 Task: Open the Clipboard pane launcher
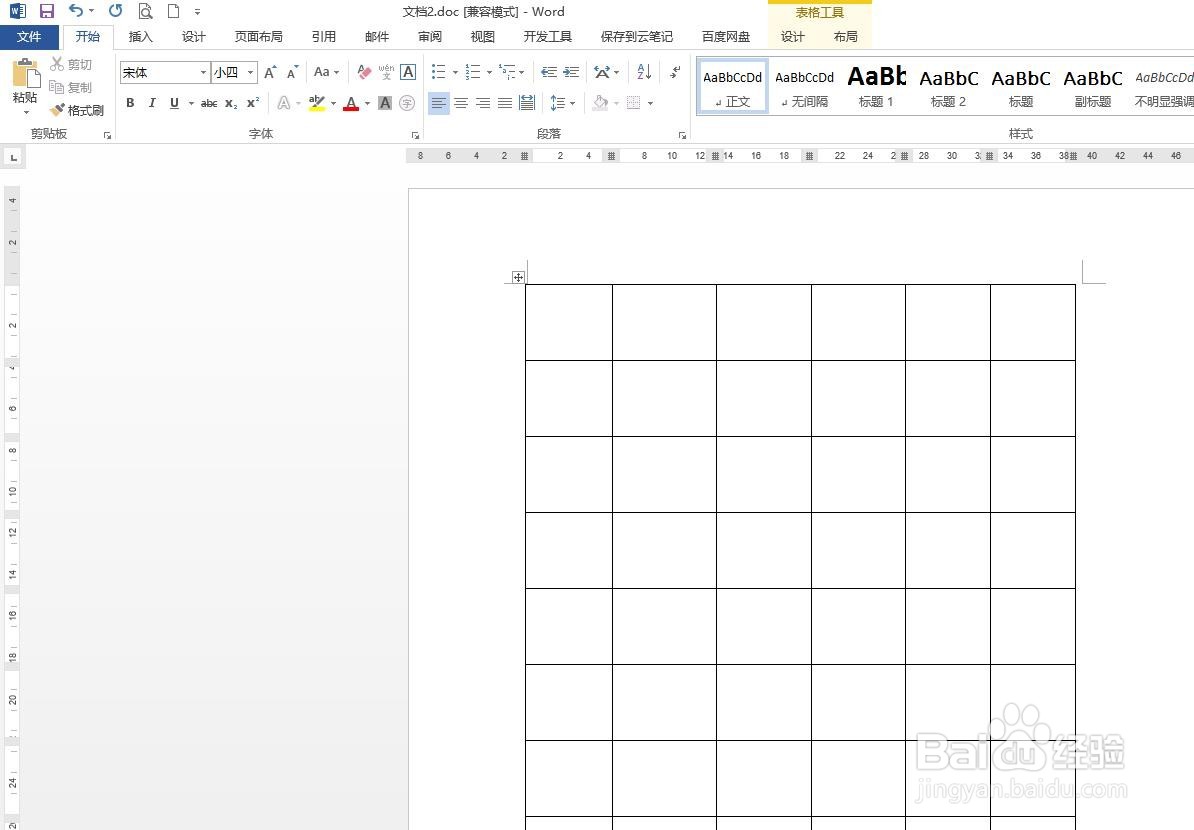pyautogui.click(x=107, y=135)
